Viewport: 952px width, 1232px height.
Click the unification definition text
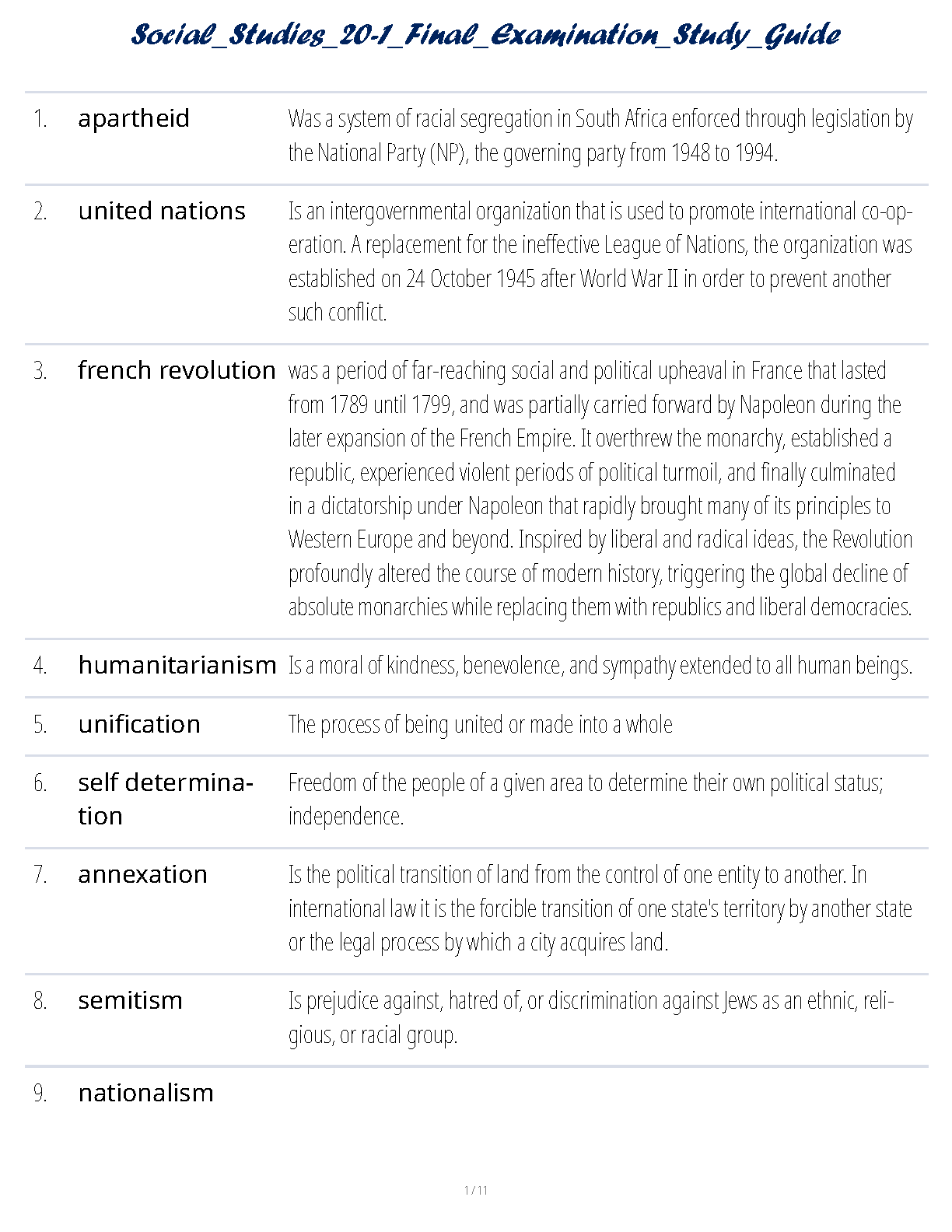point(480,724)
